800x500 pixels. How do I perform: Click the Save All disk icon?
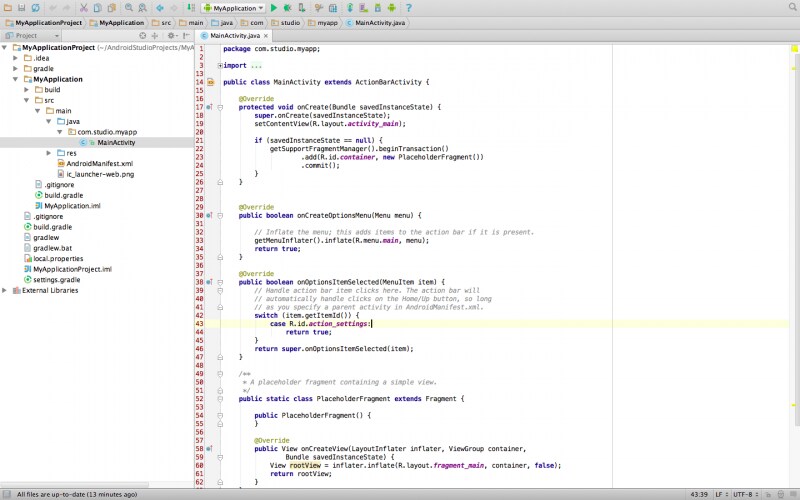coord(20,7)
